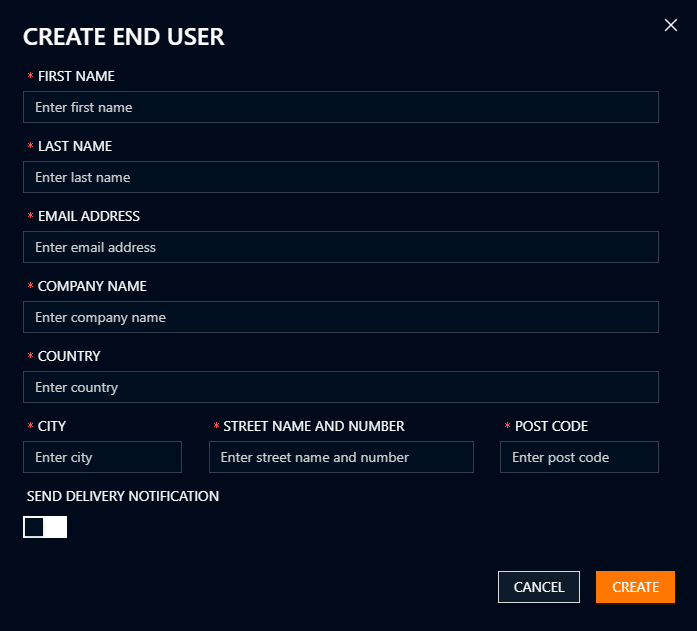Click the FIRST NAME field label
This screenshot has width=697, height=631.
pos(76,76)
